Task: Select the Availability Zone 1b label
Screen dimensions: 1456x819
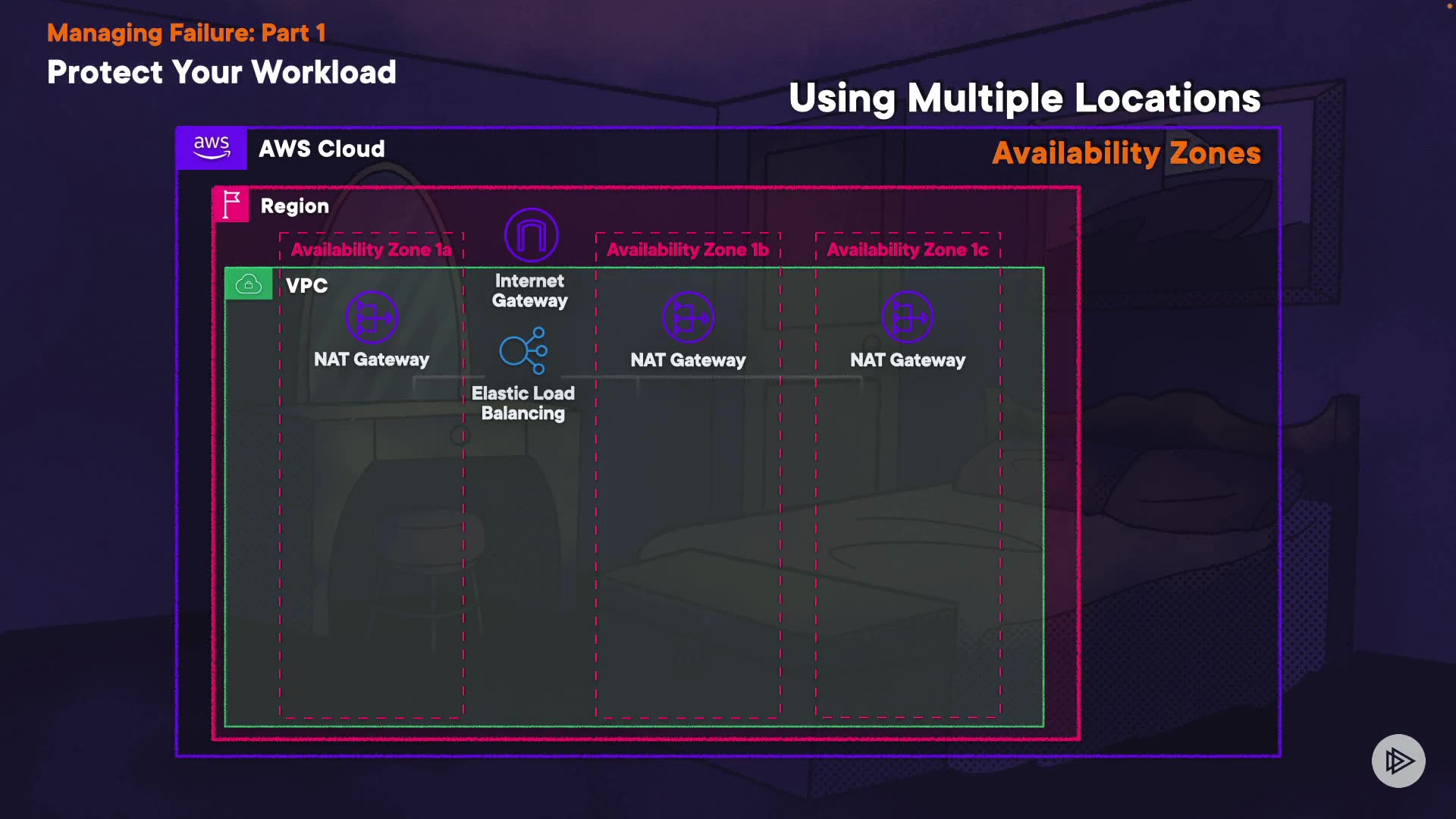Action: tap(688, 249)
